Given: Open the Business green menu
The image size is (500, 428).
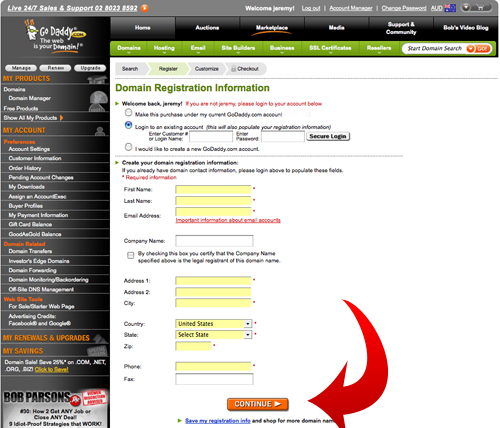Looking at the screenshot, I should 282,48.
